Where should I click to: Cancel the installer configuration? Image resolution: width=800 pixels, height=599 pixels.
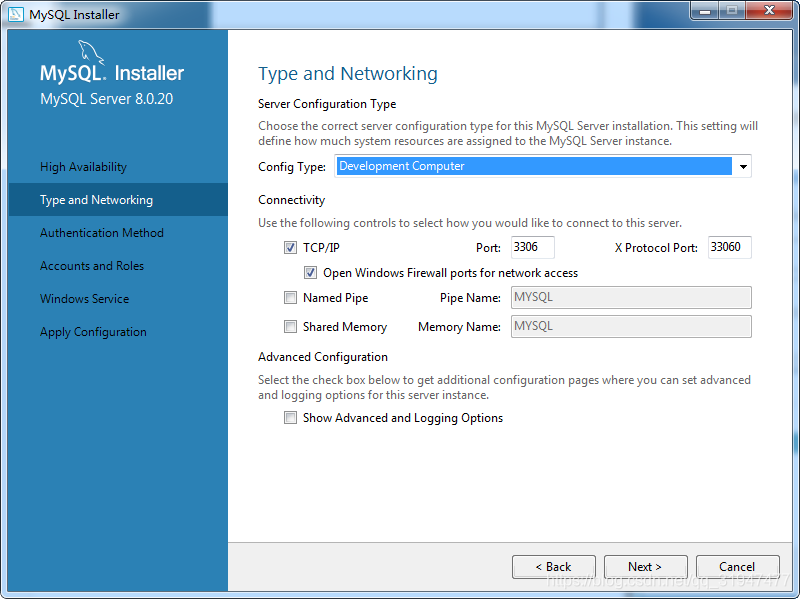tap(737, 567)
